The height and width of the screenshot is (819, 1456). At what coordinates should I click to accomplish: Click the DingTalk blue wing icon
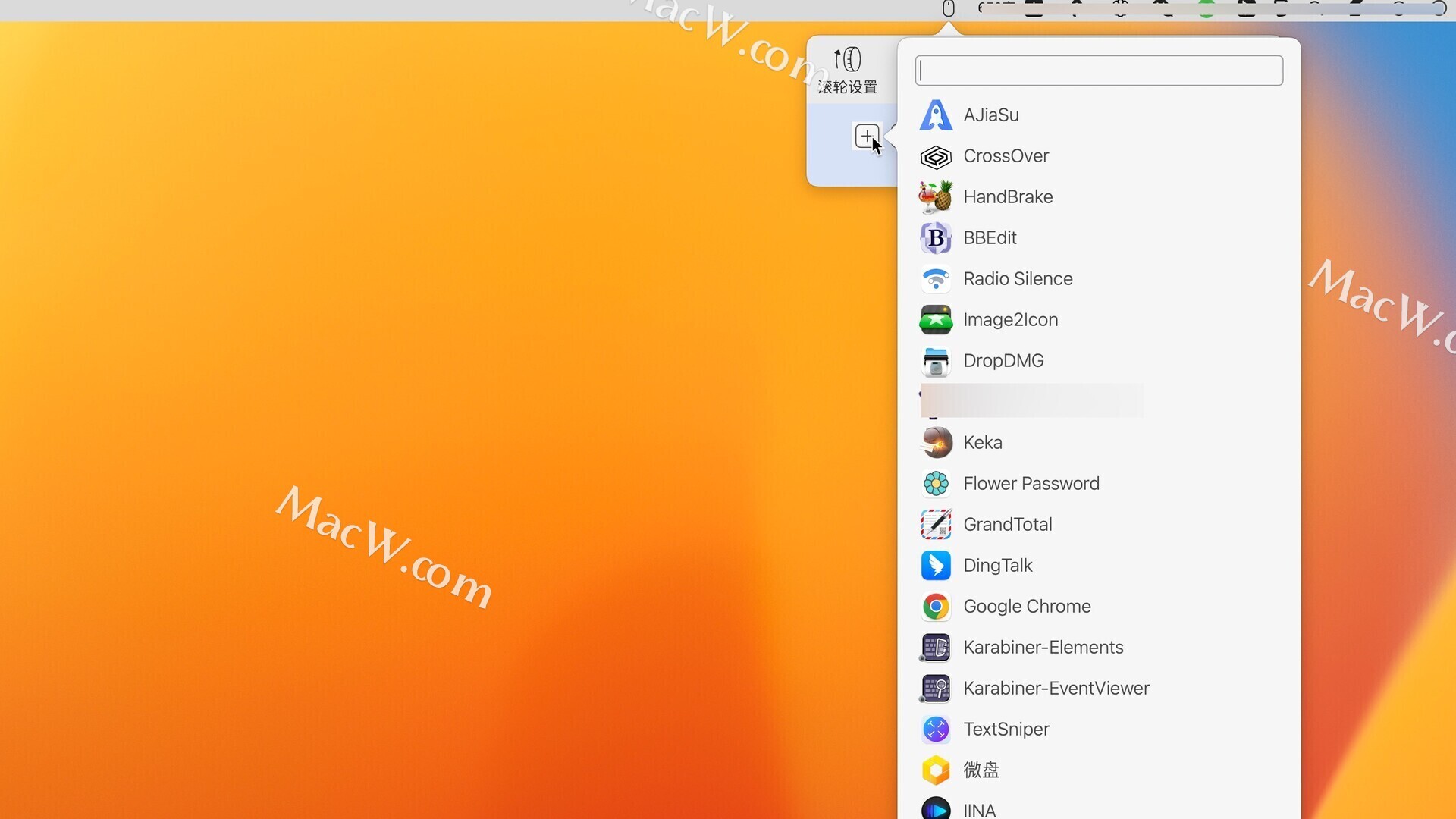936,566
